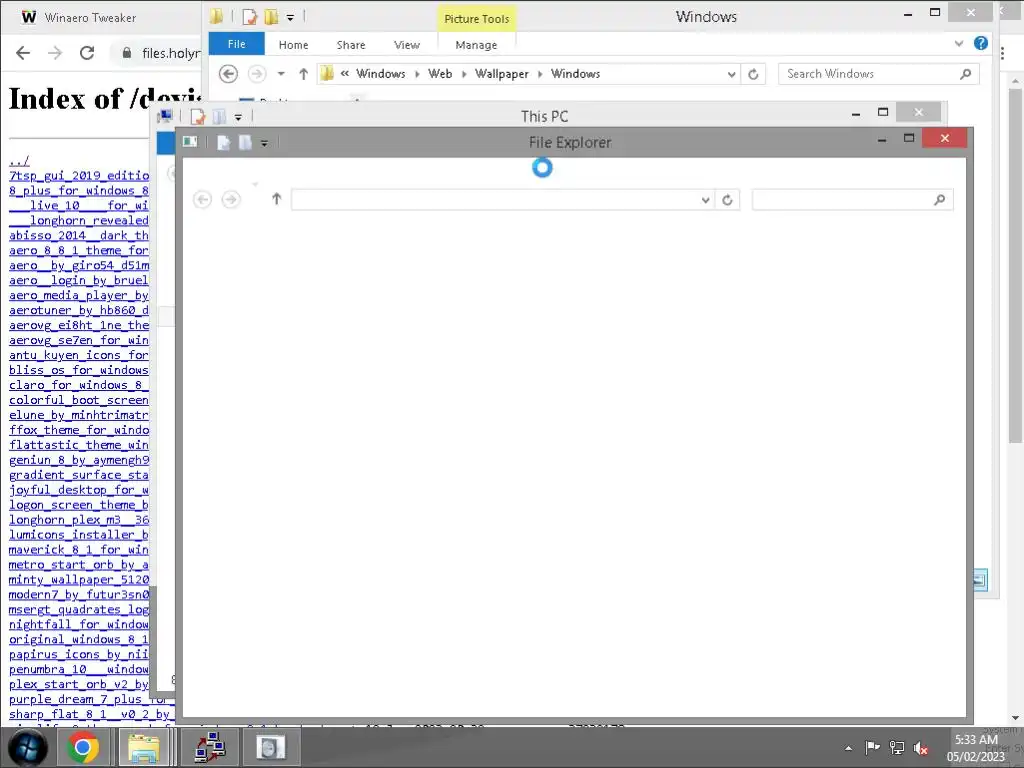Open the Manage tab under Picture Tools
Viewport: 1024px width, 768px height.
(476, 44)
